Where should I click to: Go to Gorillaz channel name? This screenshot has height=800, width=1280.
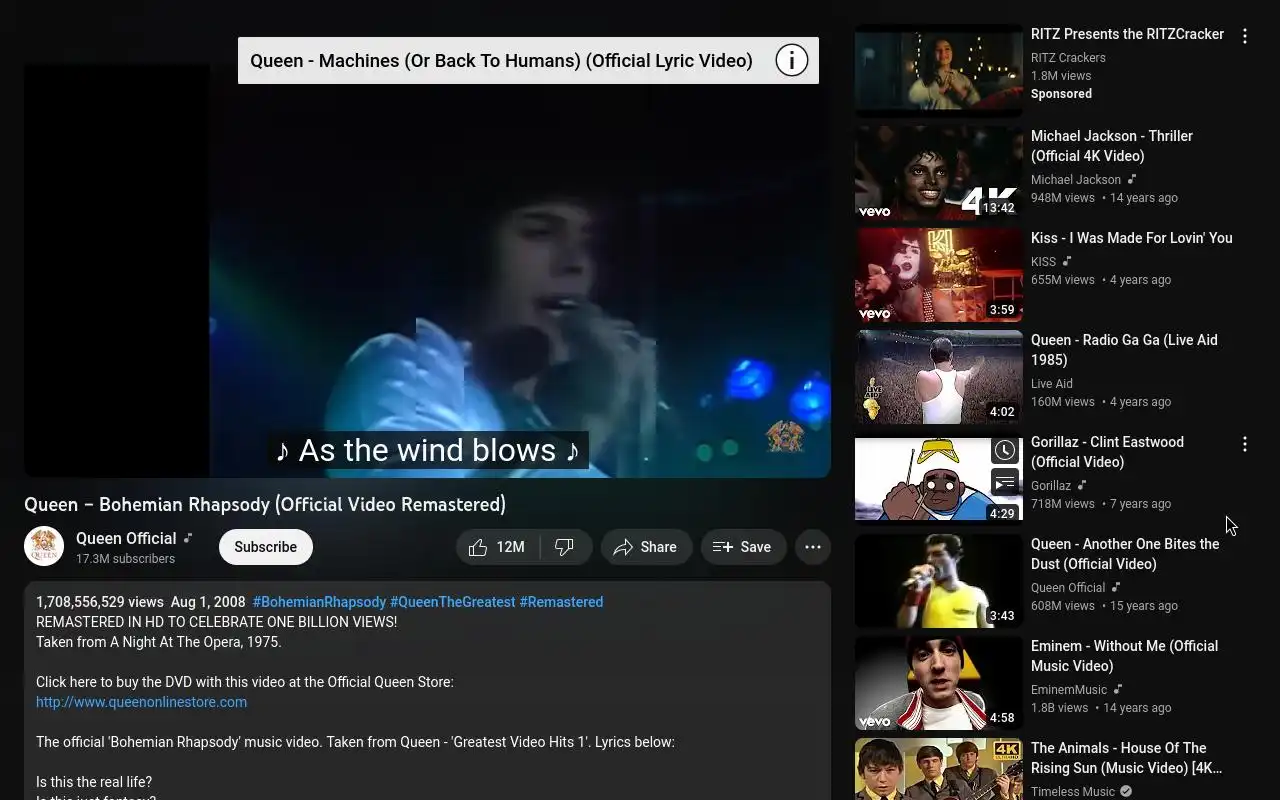pyautogui.click(x=1051, y=486)
